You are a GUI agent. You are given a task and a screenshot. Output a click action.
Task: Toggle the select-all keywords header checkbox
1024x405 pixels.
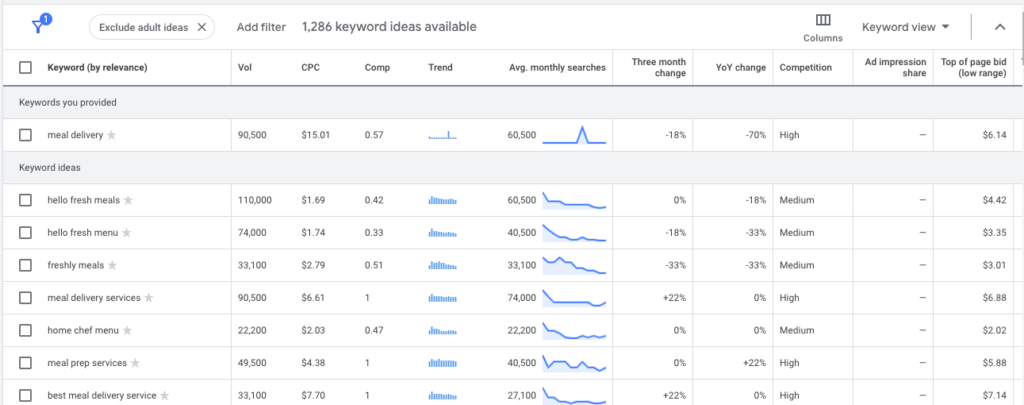pyautogui.click(x=26, y=68)
